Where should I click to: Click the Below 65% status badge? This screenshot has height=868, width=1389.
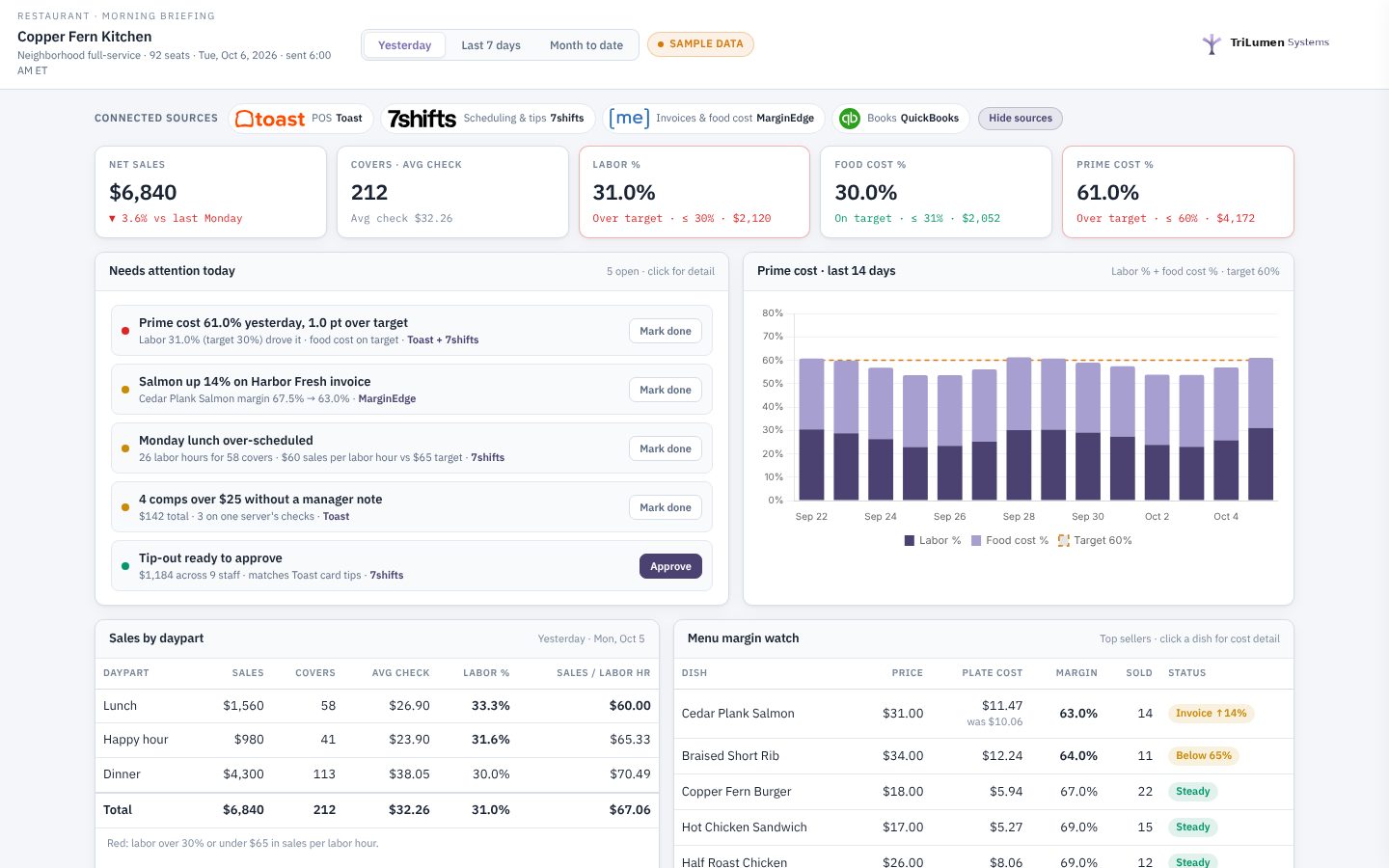(x=1204, y=756)
